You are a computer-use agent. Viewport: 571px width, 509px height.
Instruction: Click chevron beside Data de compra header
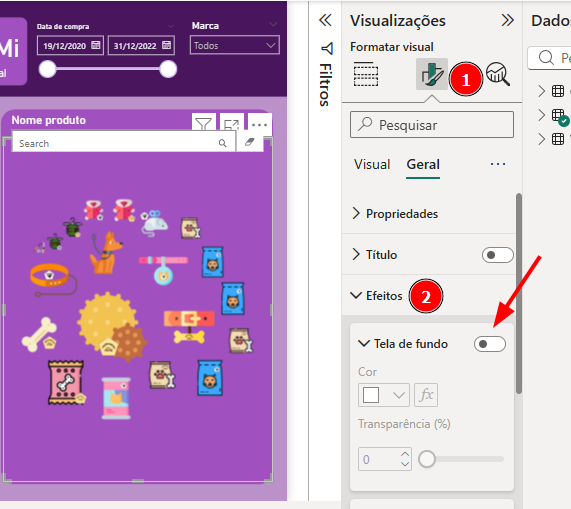(170, 26)
